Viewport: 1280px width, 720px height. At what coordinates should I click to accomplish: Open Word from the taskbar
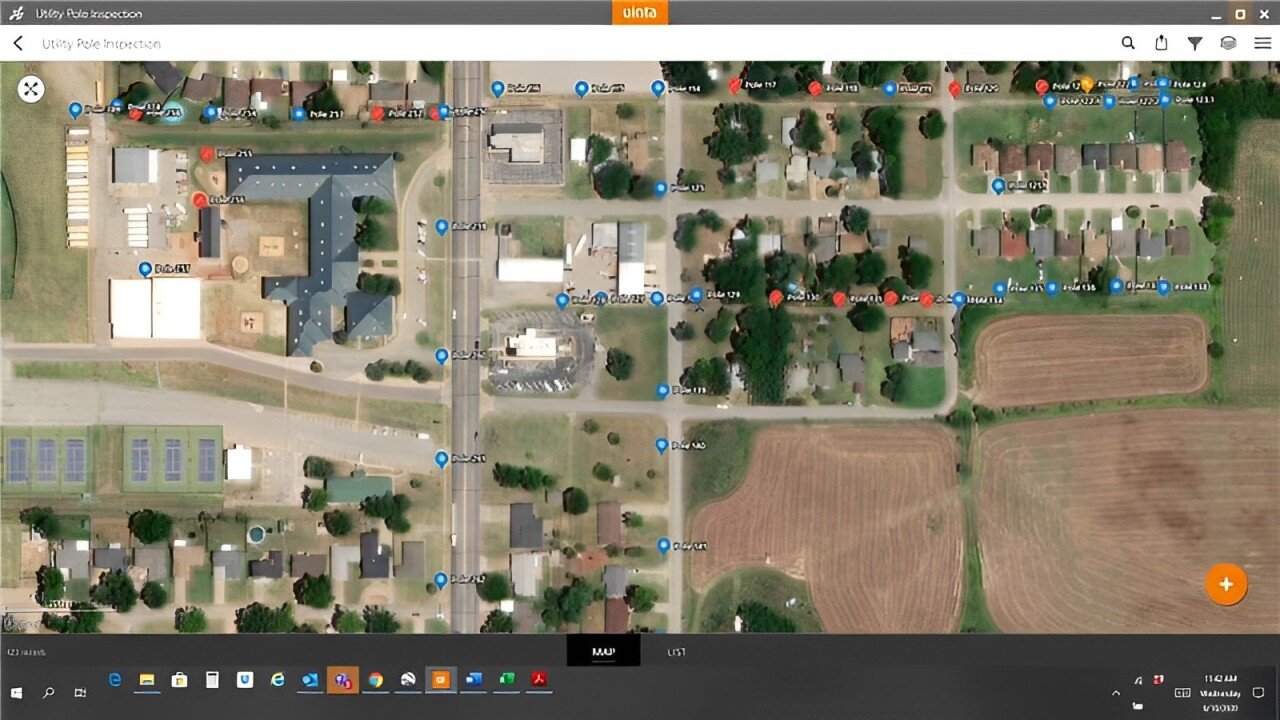(x=474, y=680)
